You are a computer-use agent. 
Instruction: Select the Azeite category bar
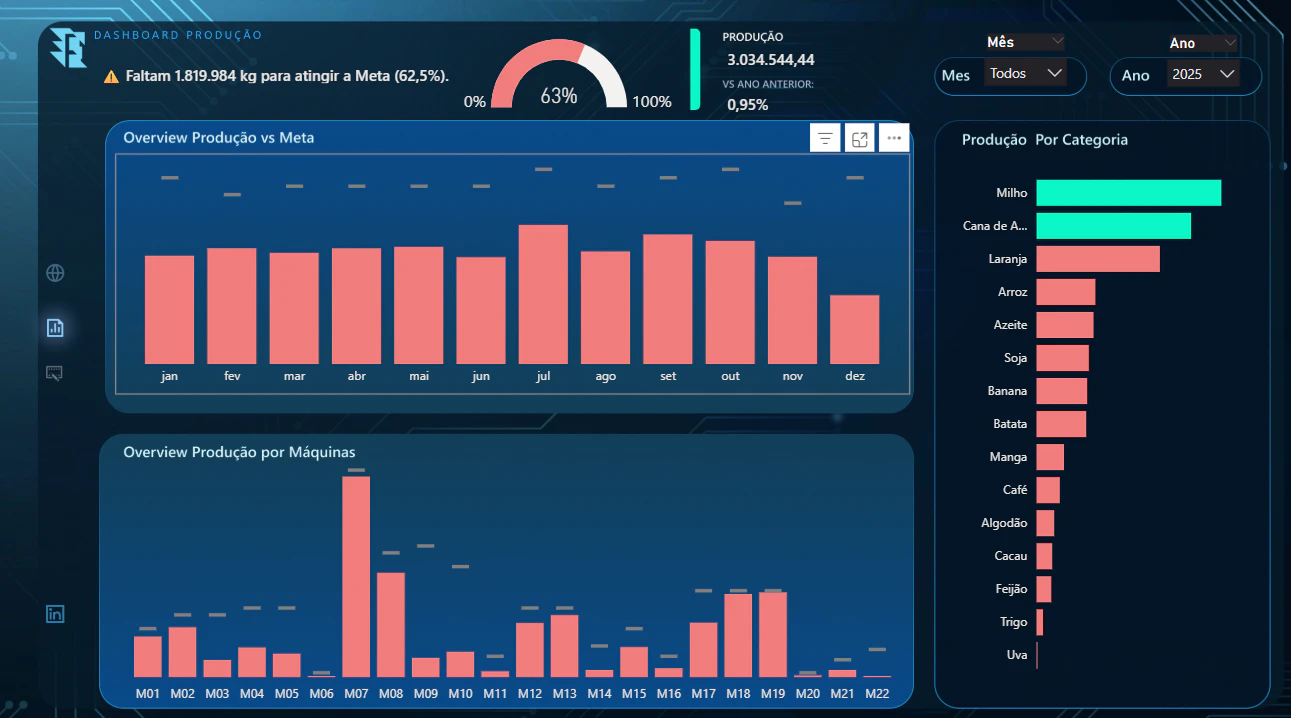coord(1065,325)
